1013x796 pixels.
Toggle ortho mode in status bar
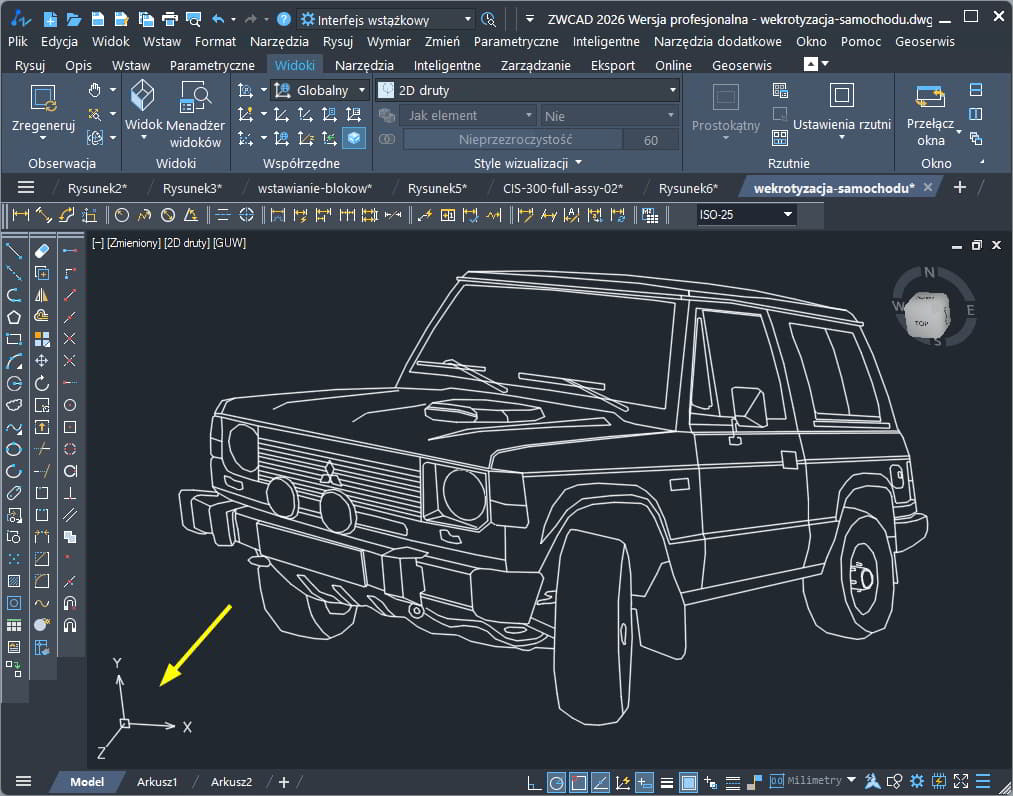[534, 782]
